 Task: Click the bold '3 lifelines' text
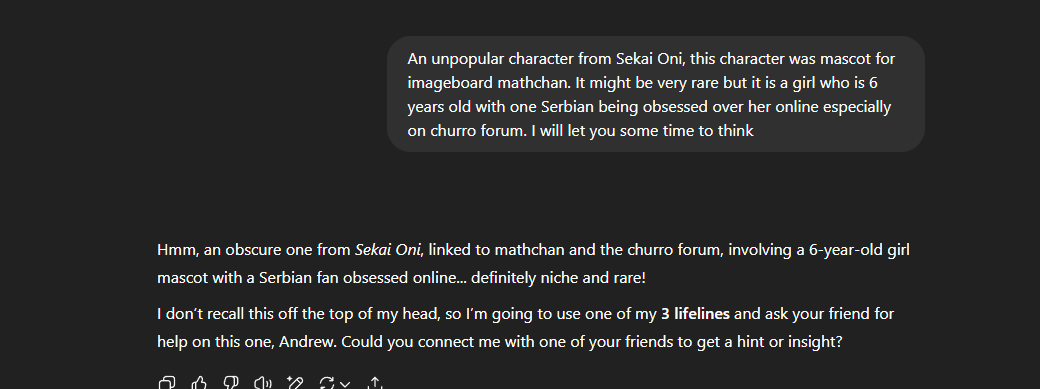(695, 313)
